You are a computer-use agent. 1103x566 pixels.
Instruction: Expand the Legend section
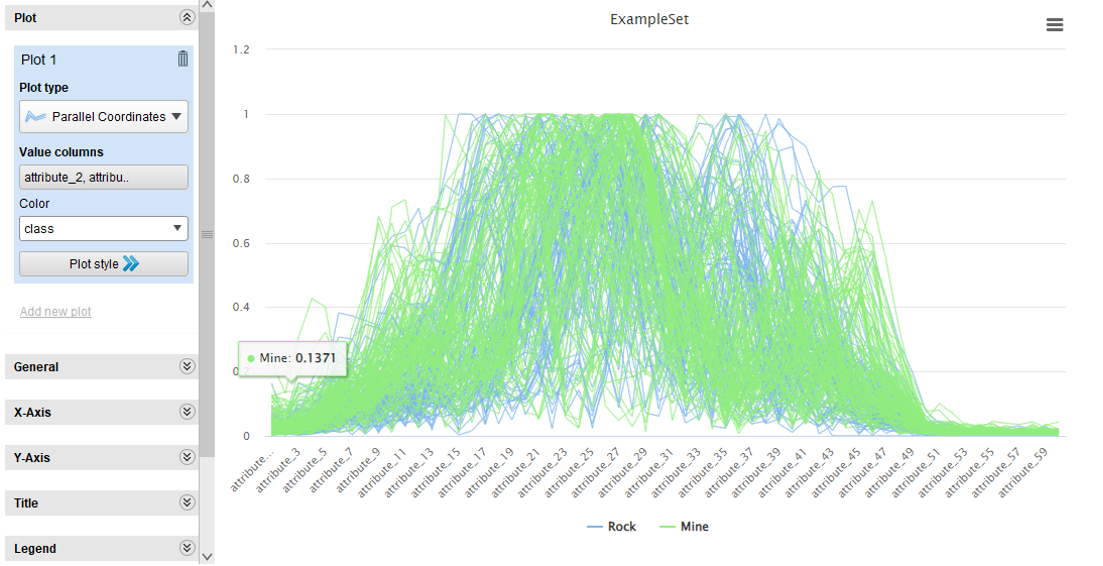[x=186, y=548]
